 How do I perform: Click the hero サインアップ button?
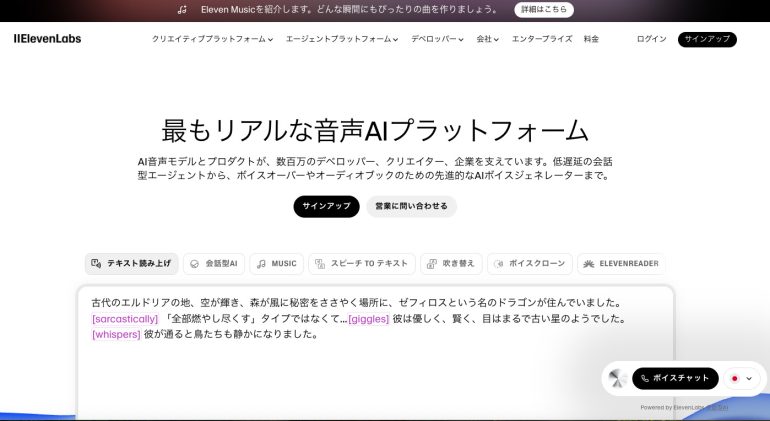pos(327,206)
